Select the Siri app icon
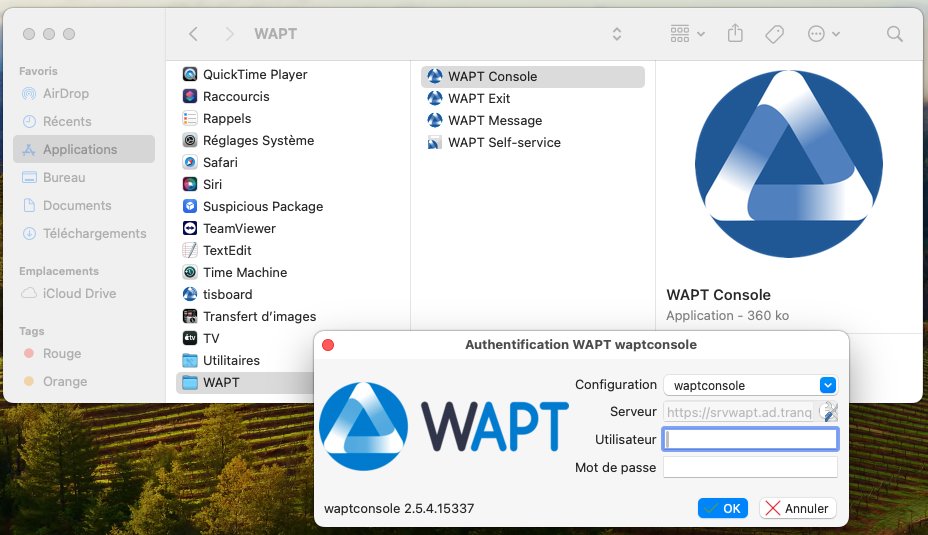 point(190,184)
